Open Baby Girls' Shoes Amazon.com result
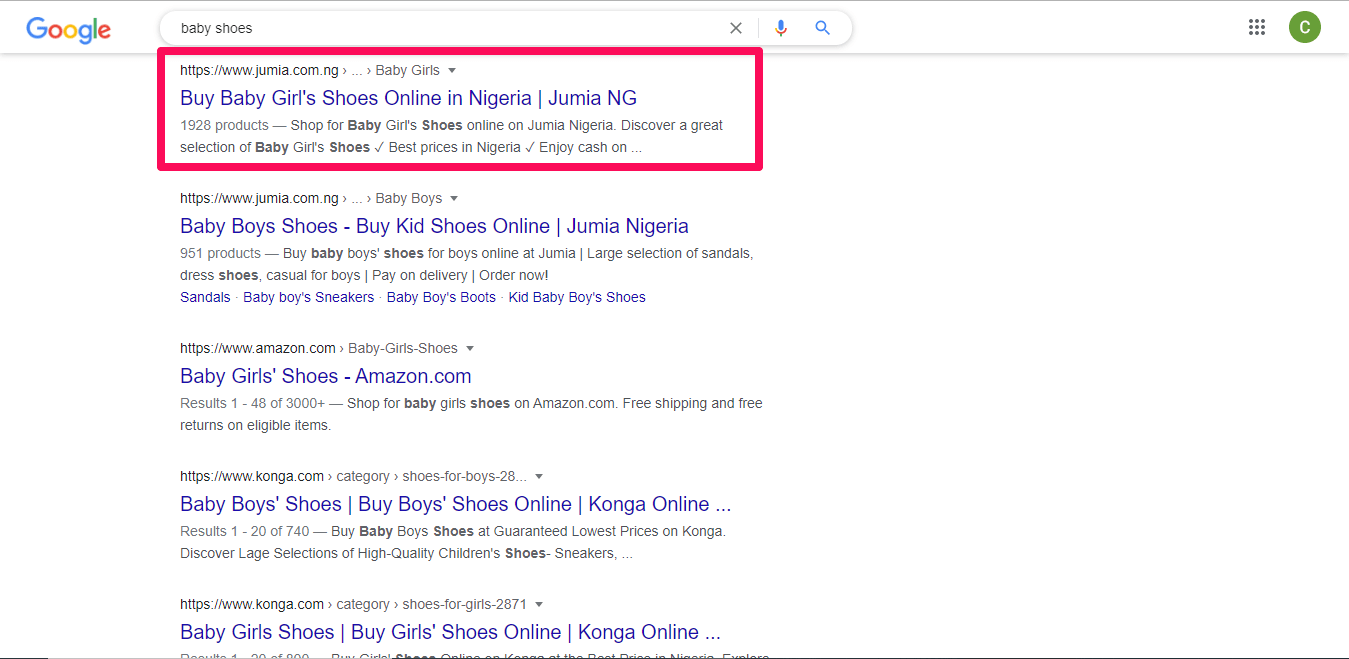Image resolution: width=1349 pixels, height=659 pixels. [325, 376]
